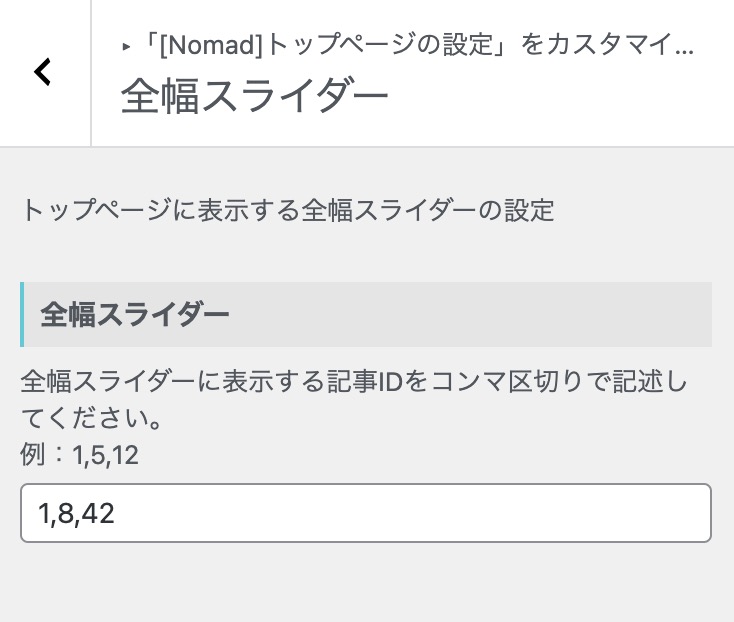Screen dimensions: 734x622
Task: Click the 全幅スライダー section header bar
Action: pyautogui.click(x=366, y=315)
